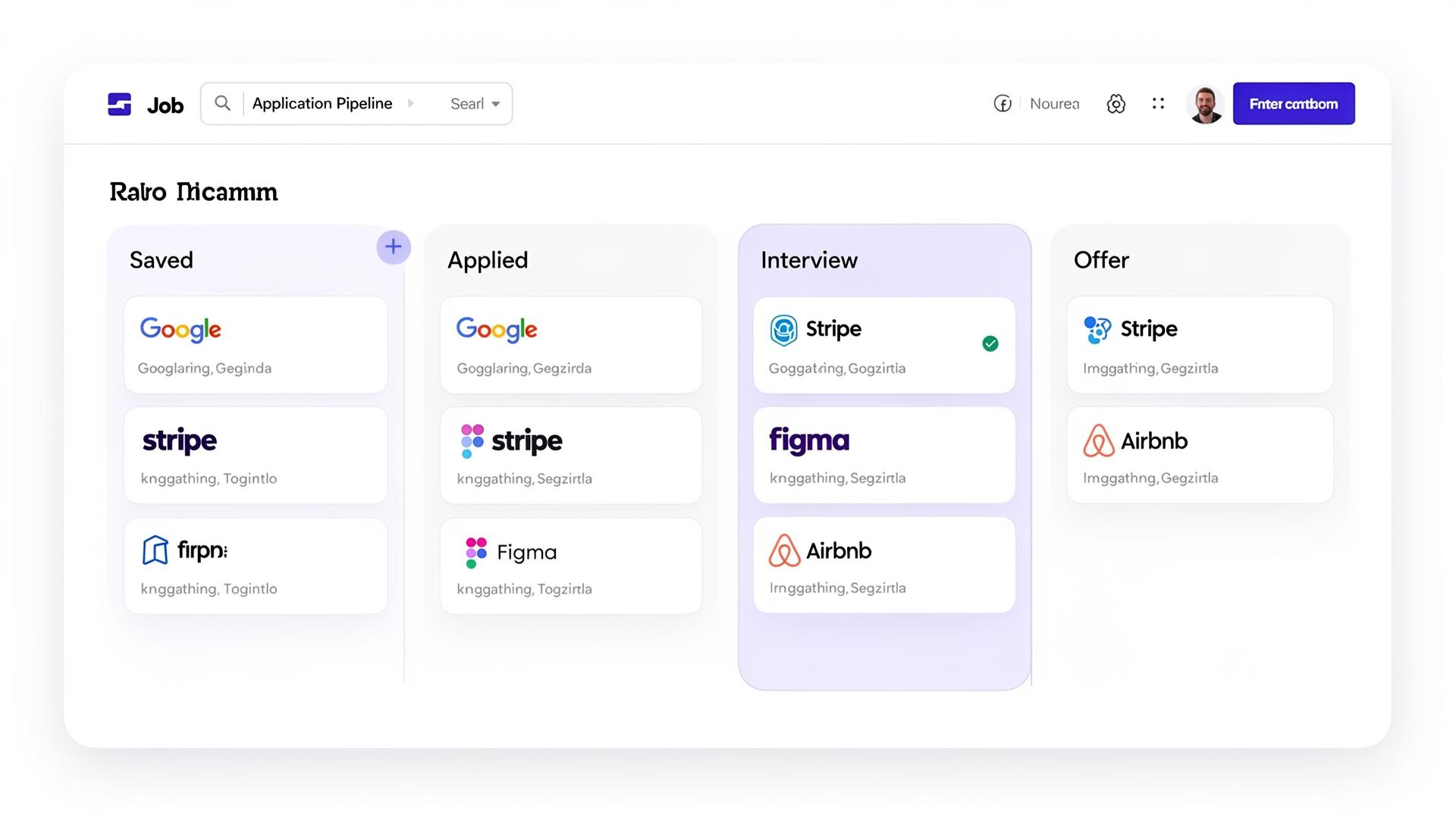Click the Airbnb logo icon in Offer column
Viewport: 1456px width, 819px height.
(x=1098, y=441)
